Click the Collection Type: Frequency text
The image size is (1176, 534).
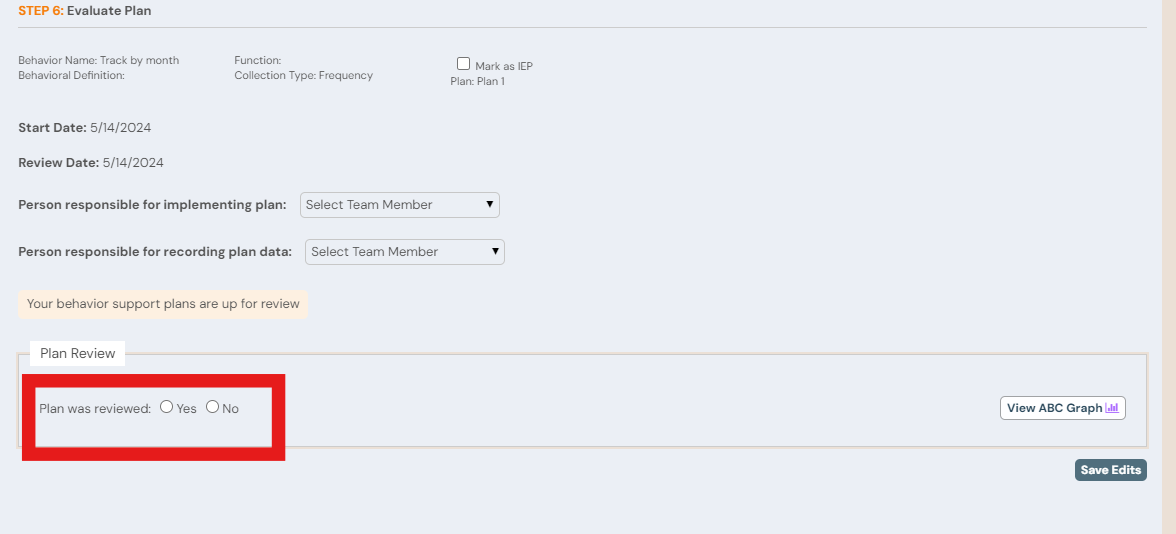pos(303,75)
